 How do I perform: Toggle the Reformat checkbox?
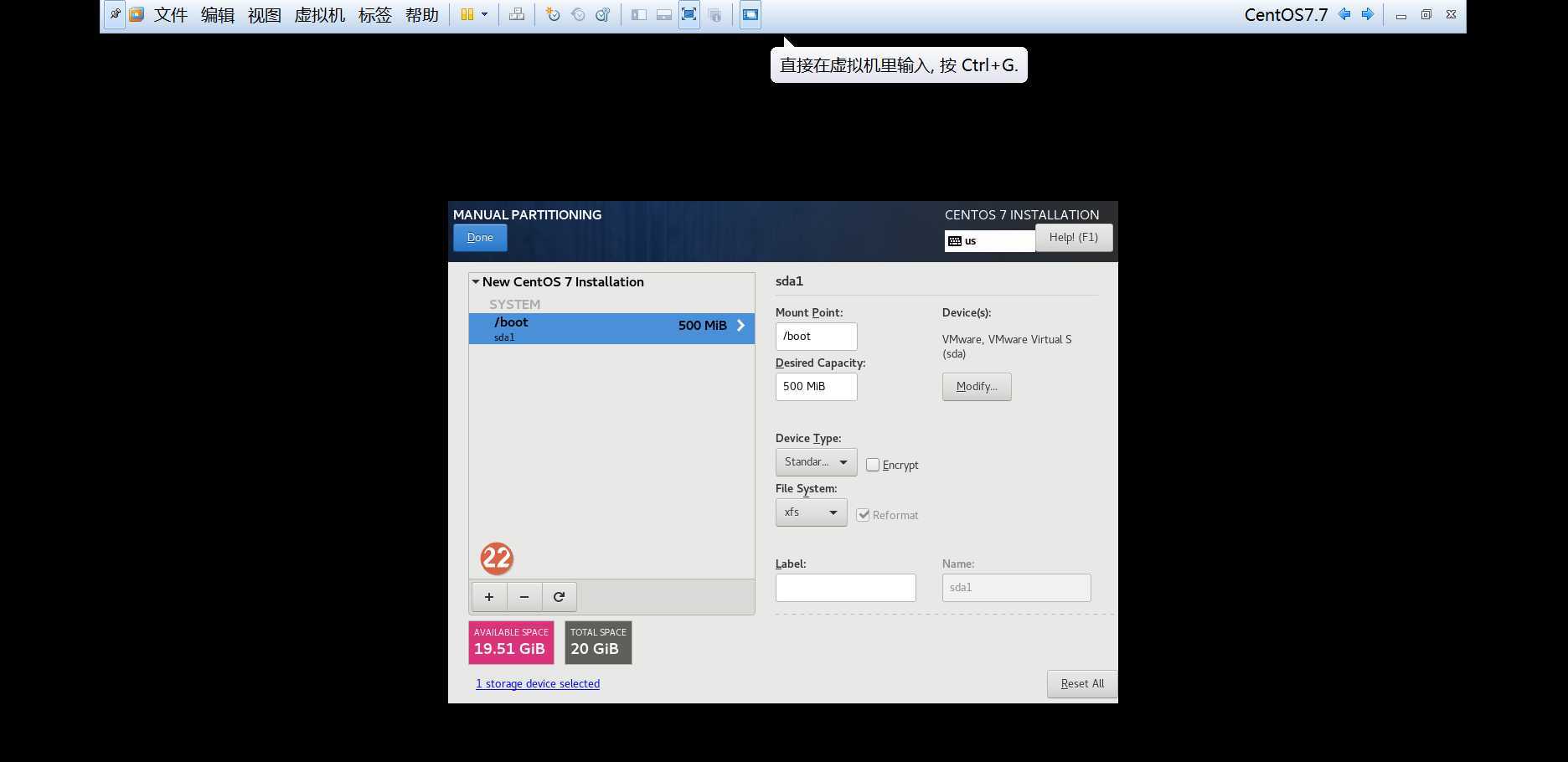coord(863,515)
